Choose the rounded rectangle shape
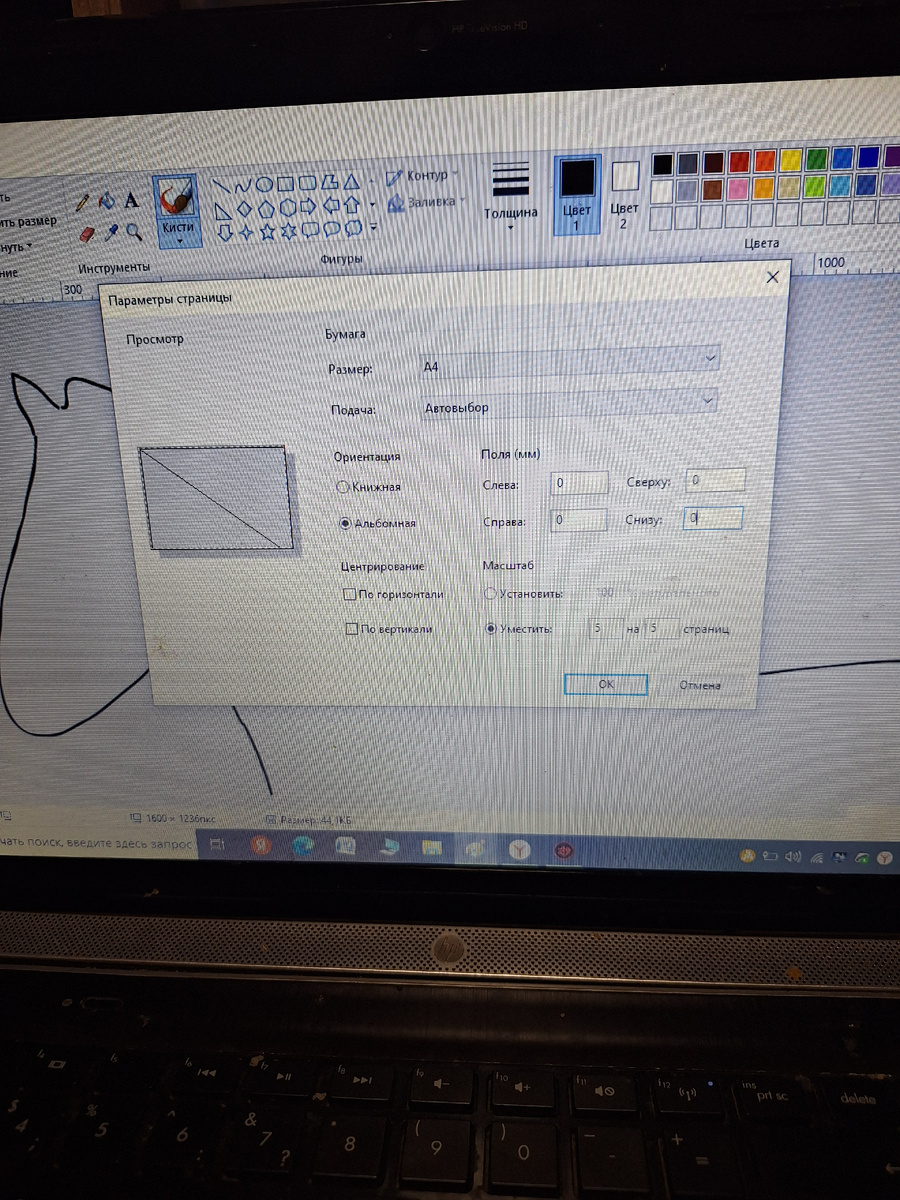The height and width of the screenshot is (1200, 900). [308, 183]
